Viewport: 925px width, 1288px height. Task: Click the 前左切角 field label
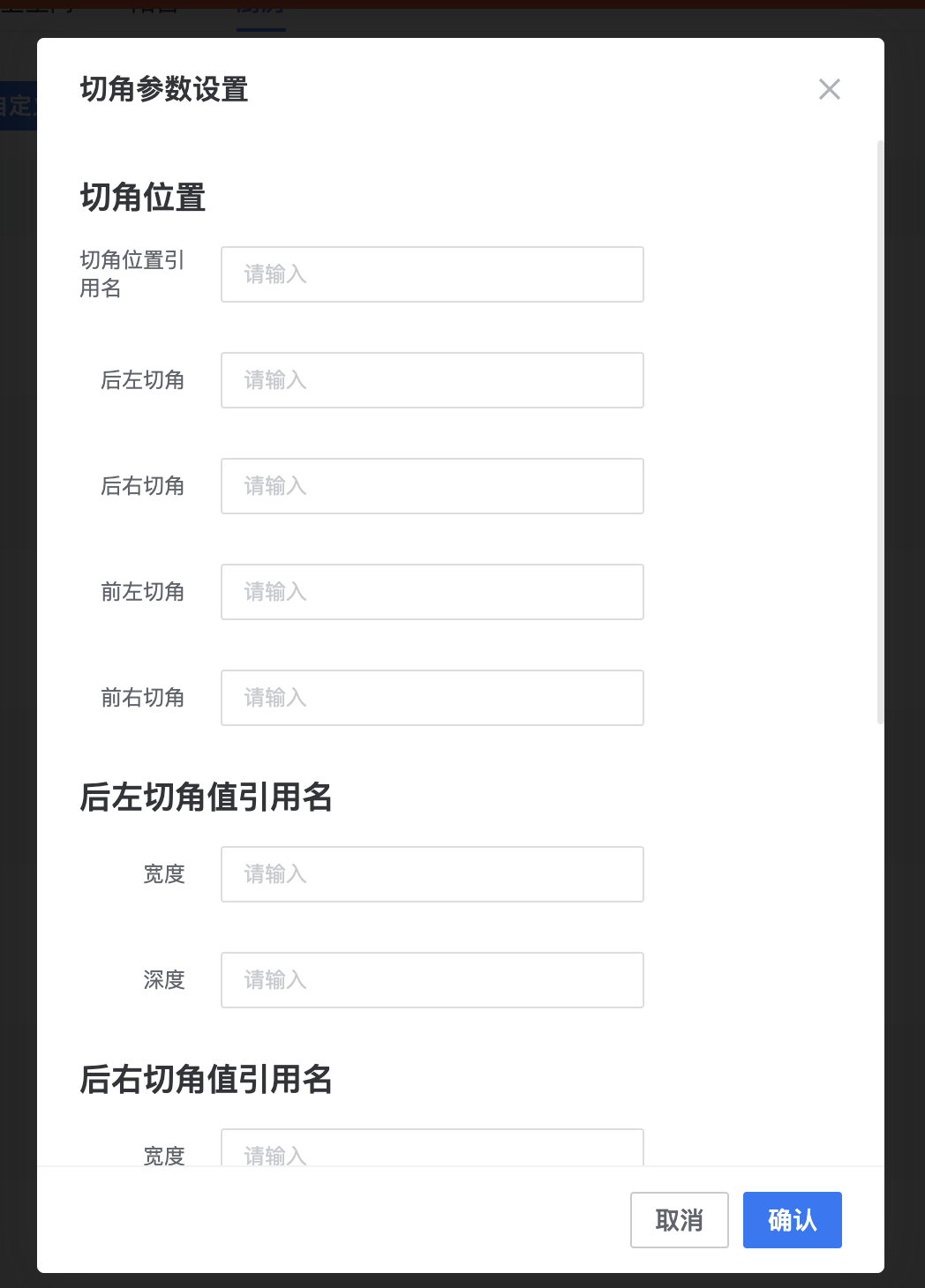[142, 592]
